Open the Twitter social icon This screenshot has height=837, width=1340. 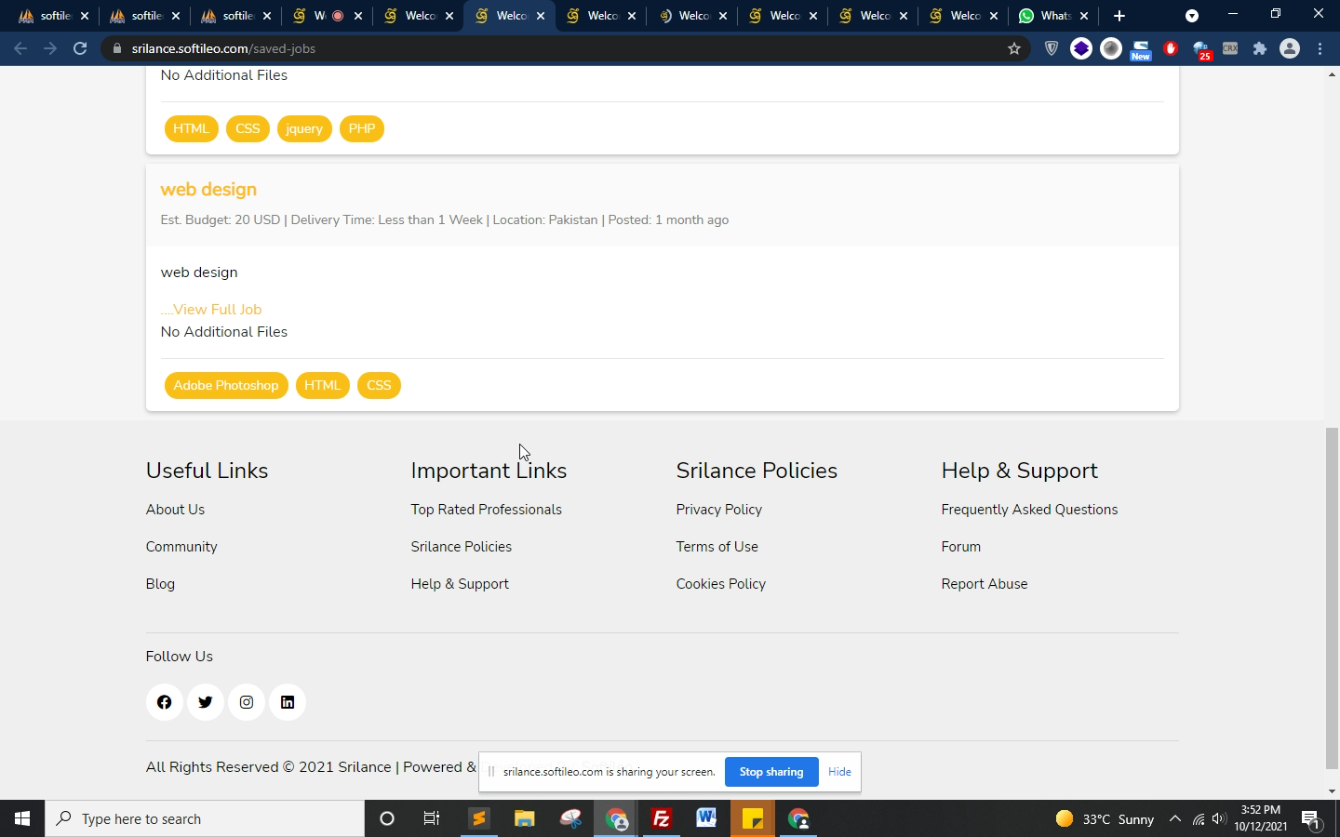coord(205,702)
